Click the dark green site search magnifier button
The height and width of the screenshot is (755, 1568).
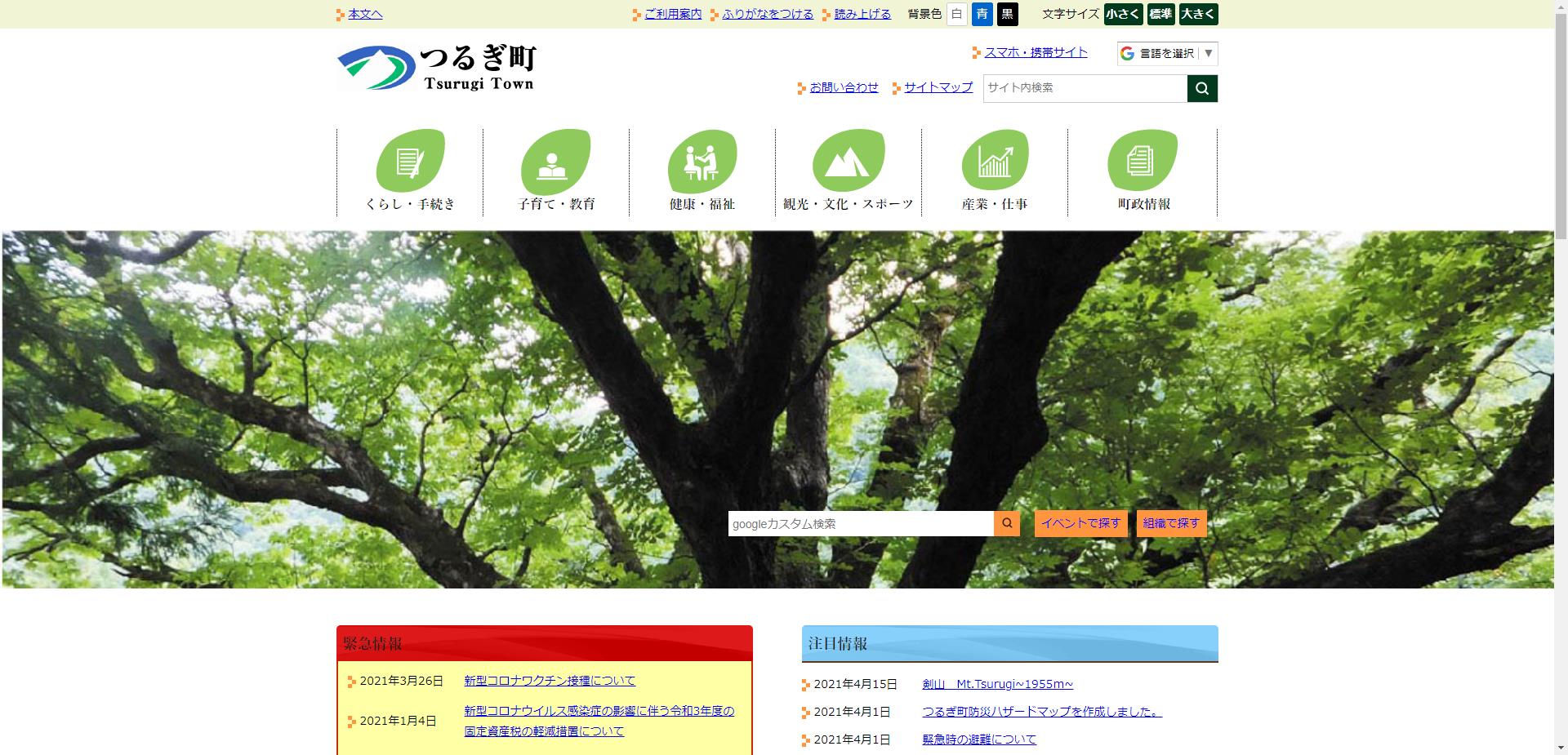[x=1202, y=88]
